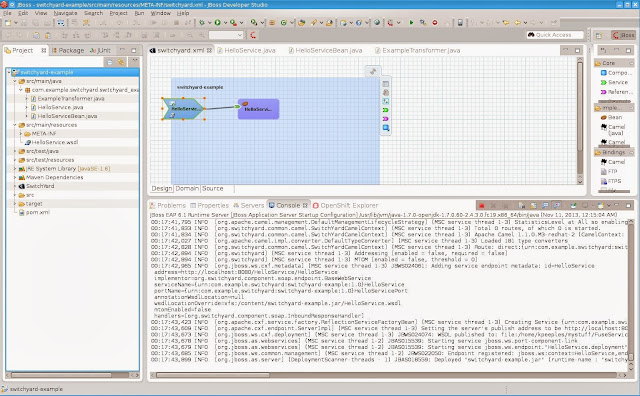Click the Debug bug icon in toolbar
640x396 pixels.
[202, 23]
